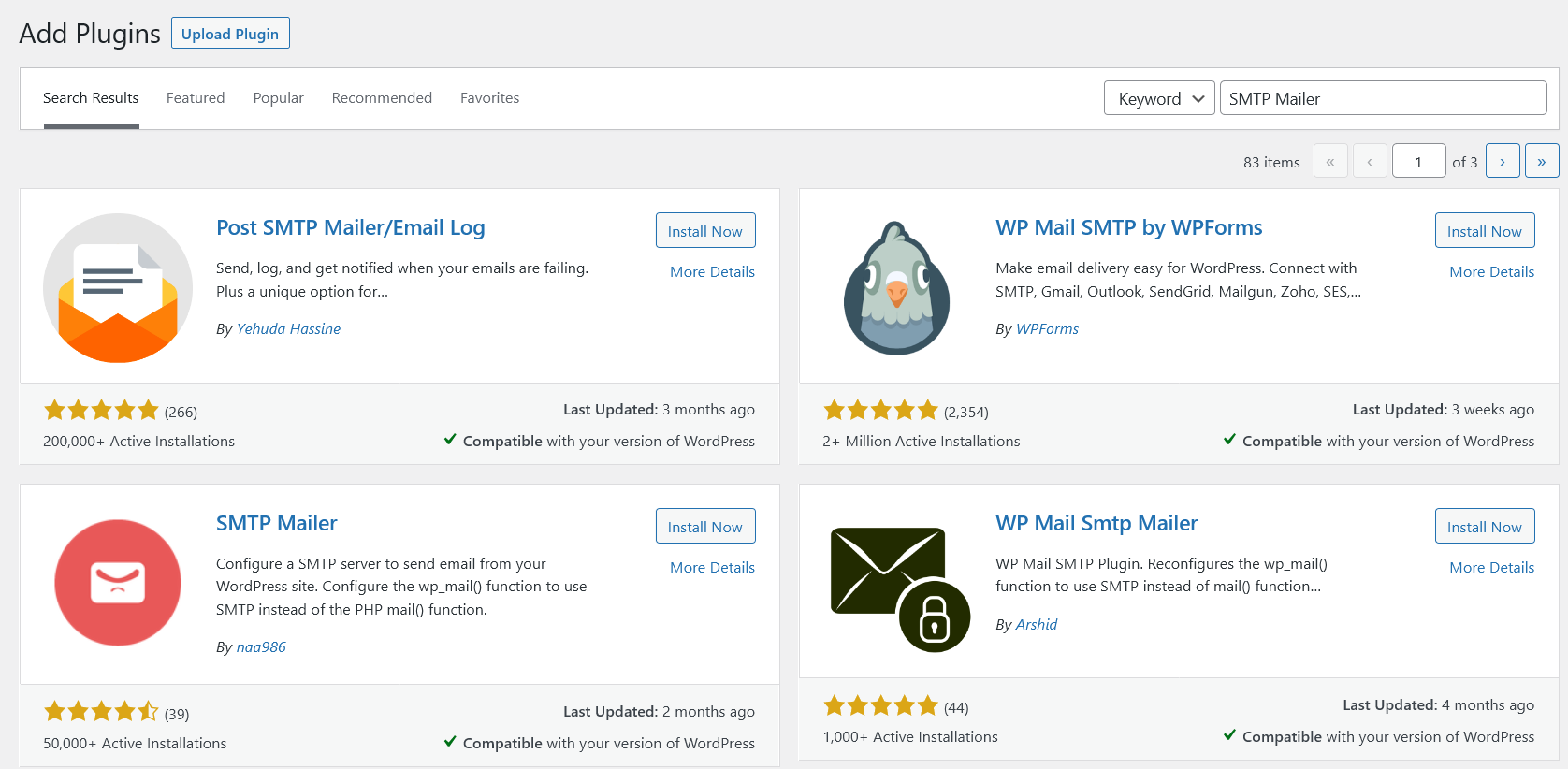
Task: Open More Details for WP Mail Smtp Mailer
Action: [x=1491, y=567]
